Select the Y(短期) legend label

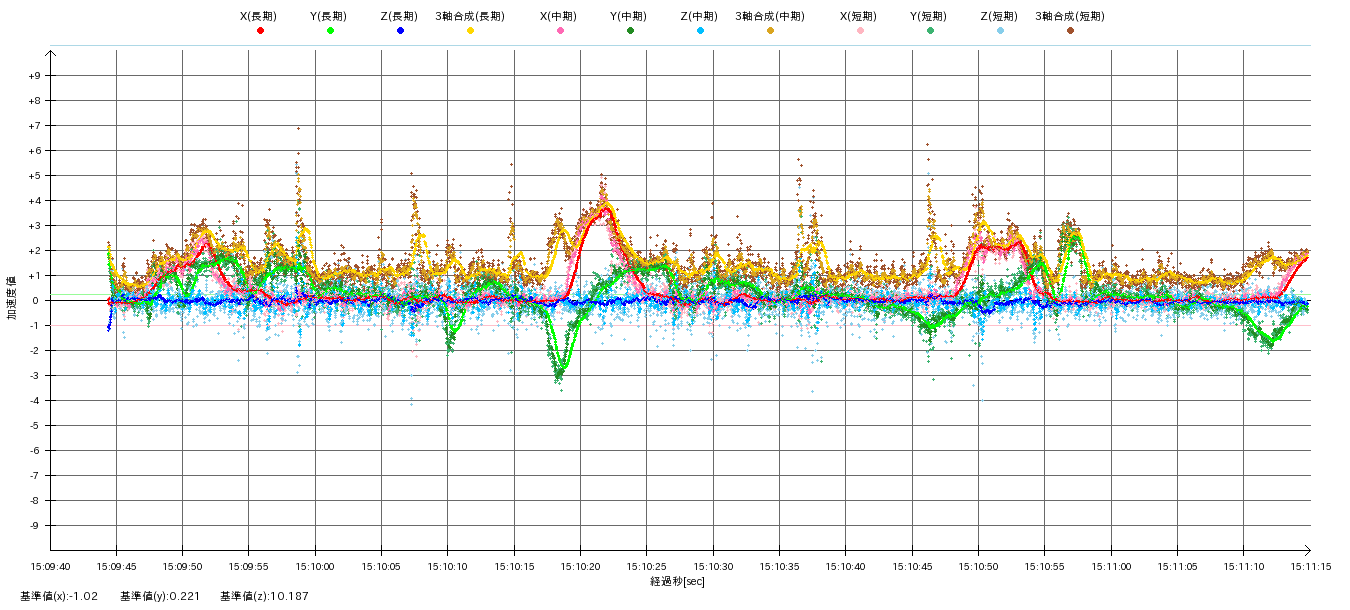(x=929, y=16)
